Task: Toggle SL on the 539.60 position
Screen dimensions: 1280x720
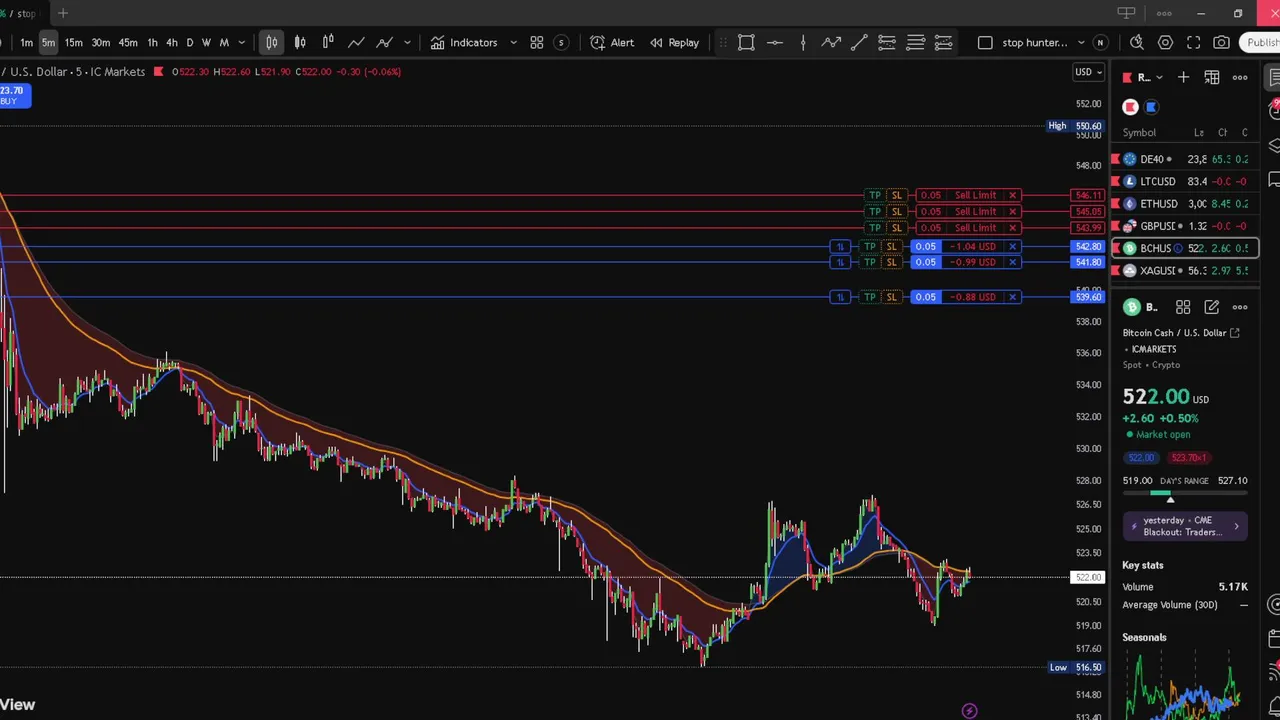Action: [x=891, y=297]
